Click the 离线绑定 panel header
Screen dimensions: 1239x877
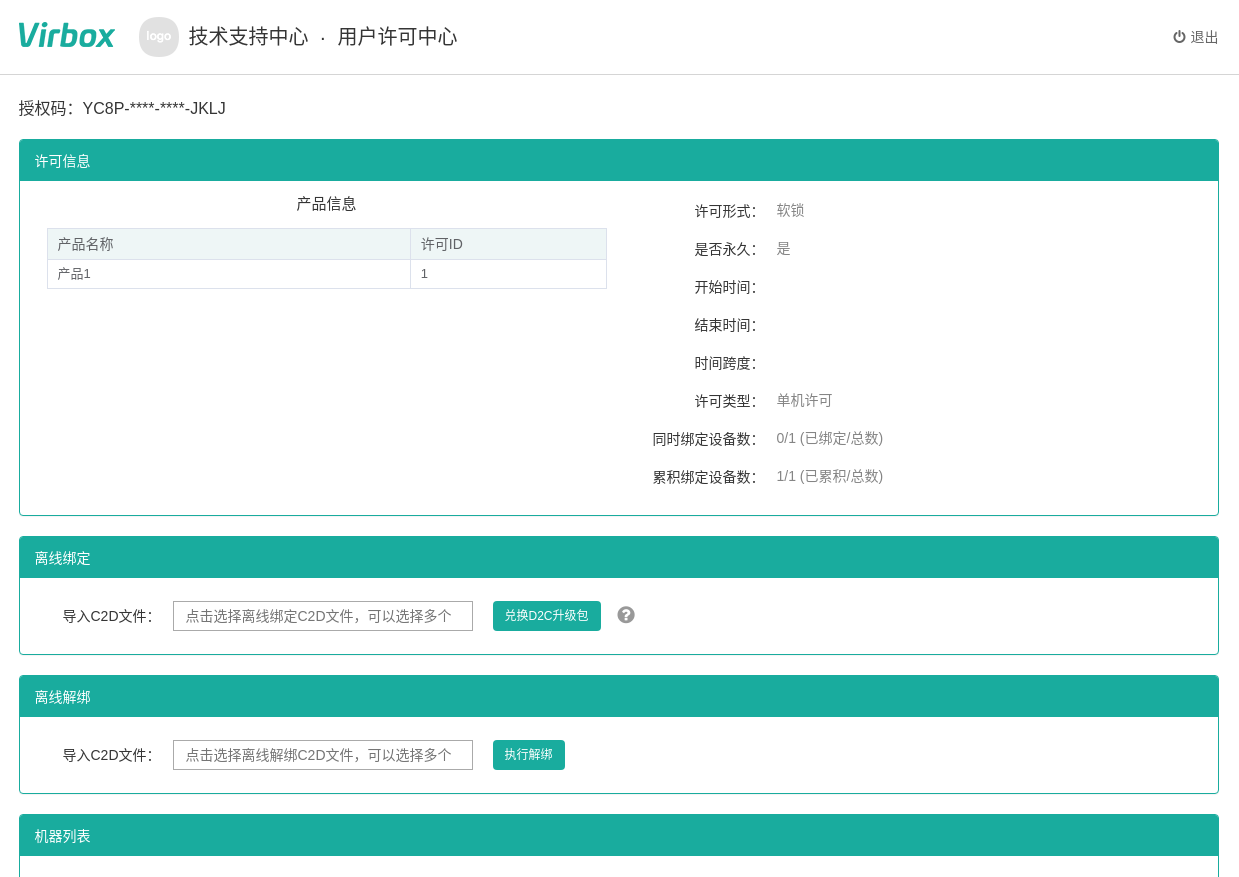click(619, 558)
